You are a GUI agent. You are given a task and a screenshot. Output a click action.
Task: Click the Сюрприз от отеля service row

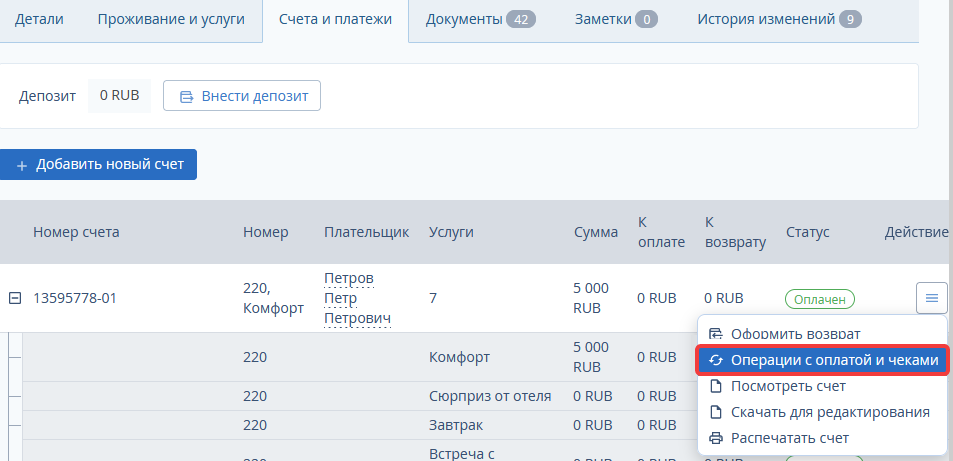pyautogui.click(x=490, y=396)
